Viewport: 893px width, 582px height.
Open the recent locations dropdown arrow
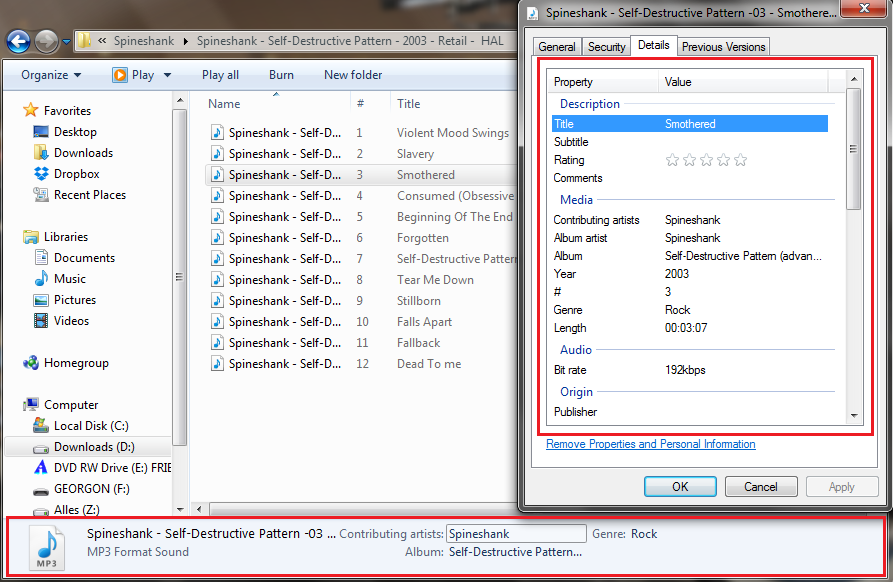point(66,42)
